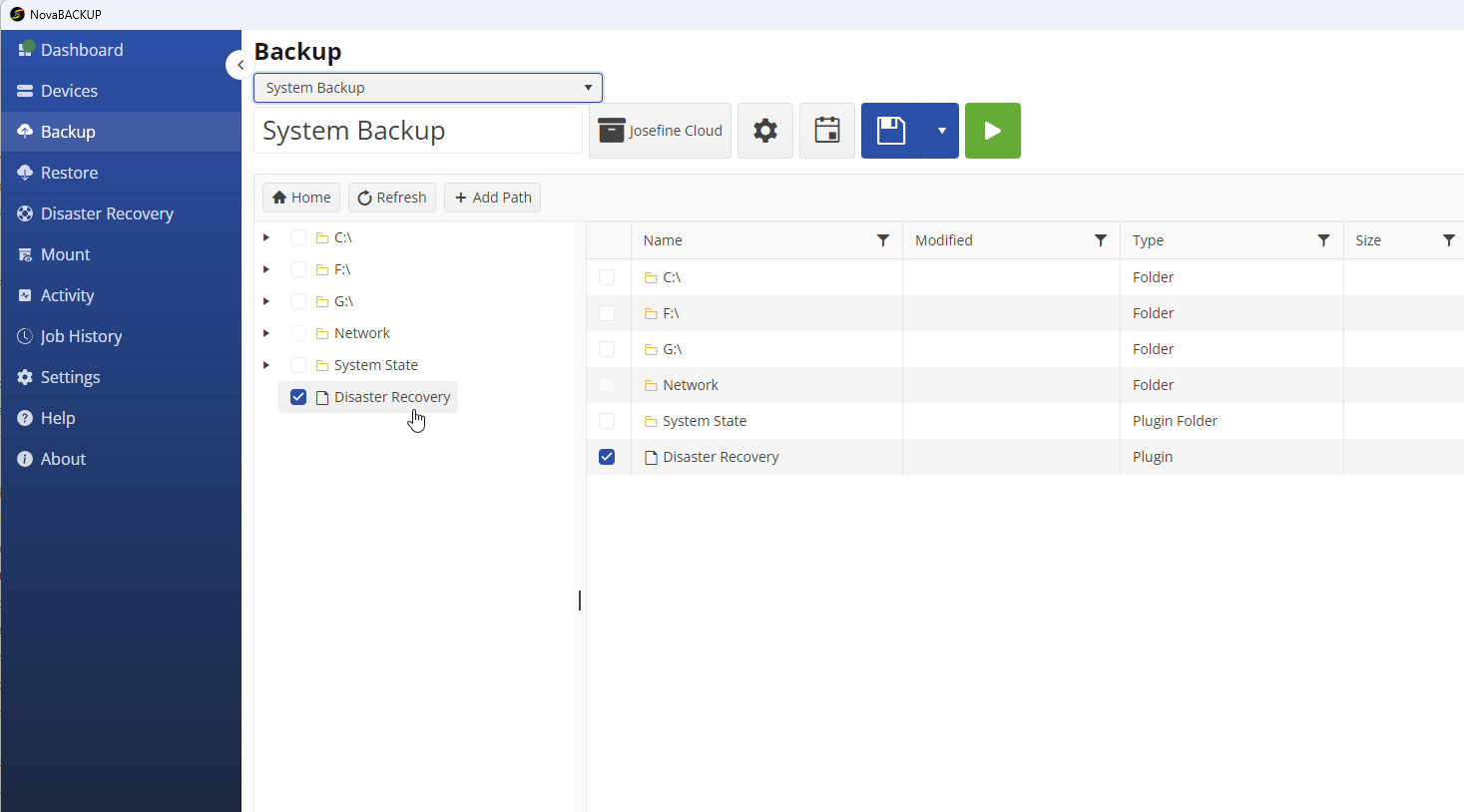Viewport: 1464px width, 812px height.
Task: Click the Home button
Action: pos(301,198)
